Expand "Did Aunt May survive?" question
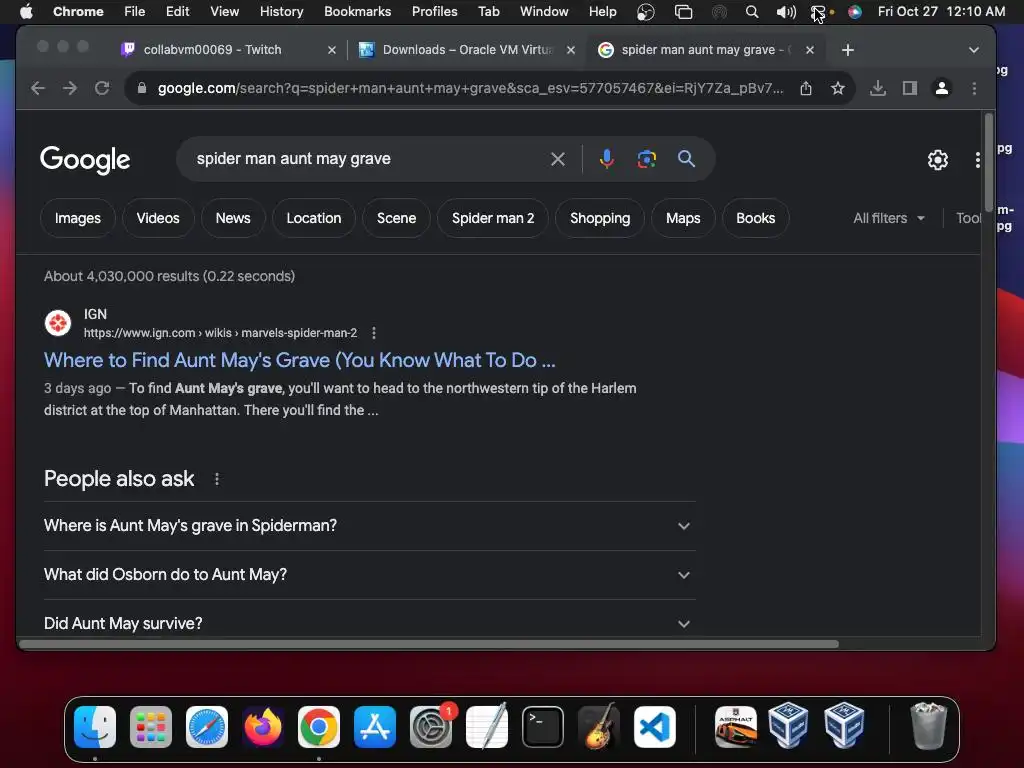Screen dimensions: 1024x768 coord(370,623)
